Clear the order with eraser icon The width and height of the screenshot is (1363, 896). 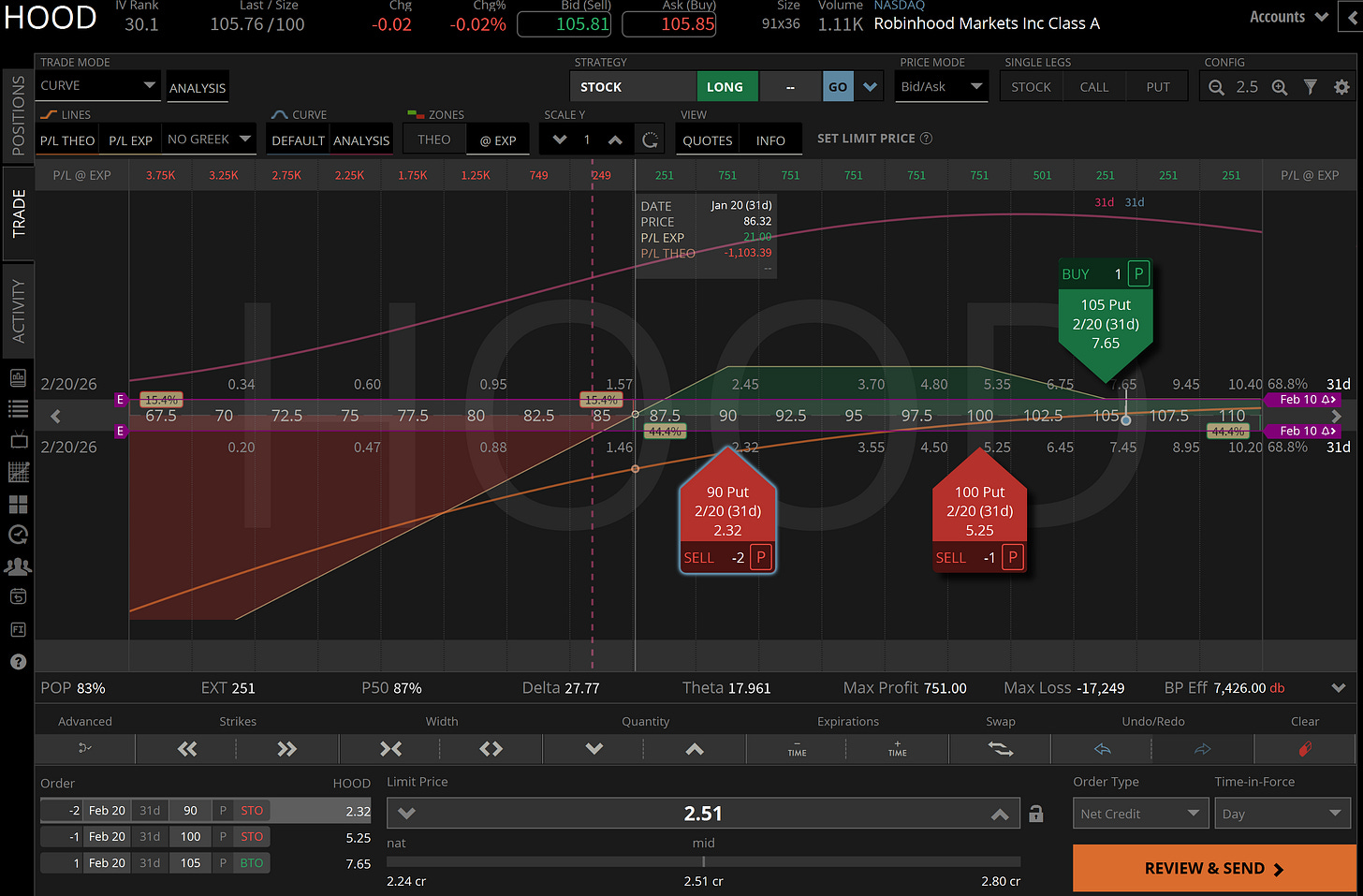(1305, 748)
